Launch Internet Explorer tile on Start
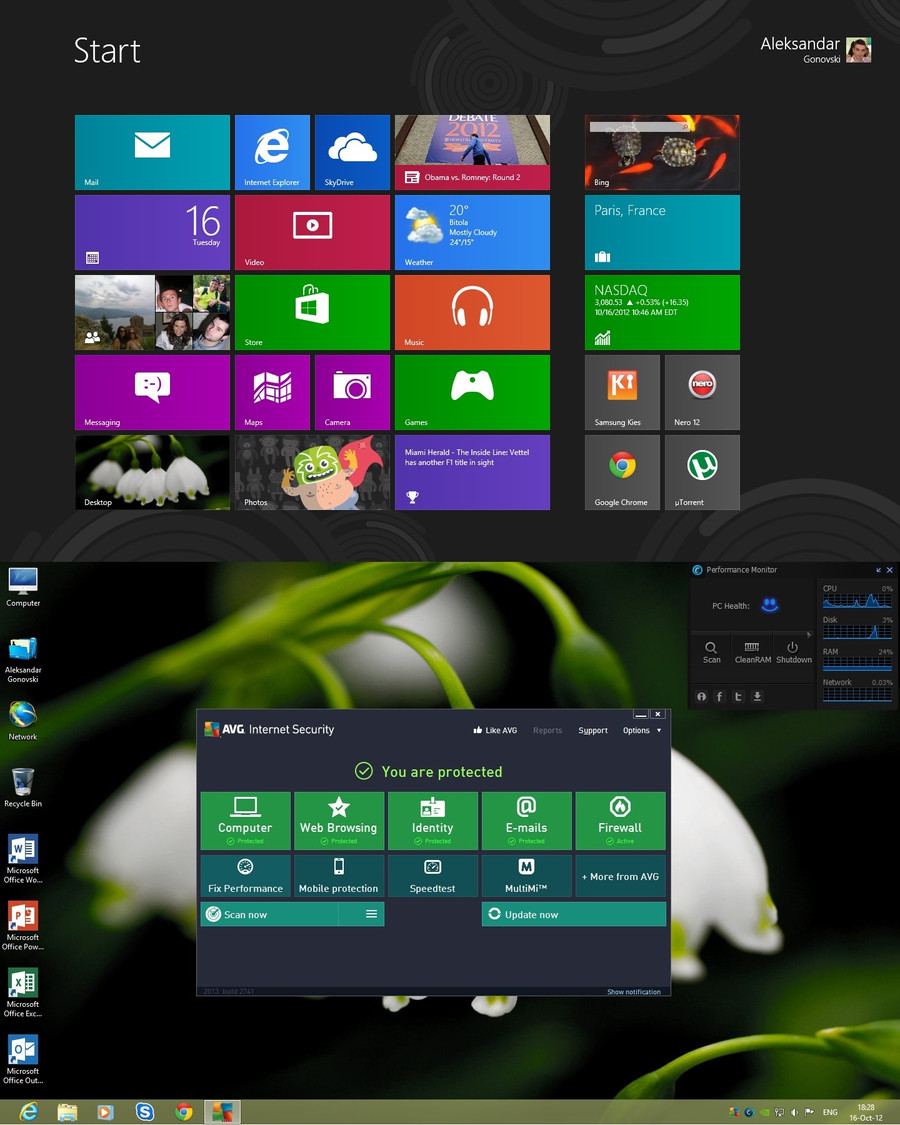This screenshot has height=1125, width=900. pyautogui.click(x=272, y=152)
